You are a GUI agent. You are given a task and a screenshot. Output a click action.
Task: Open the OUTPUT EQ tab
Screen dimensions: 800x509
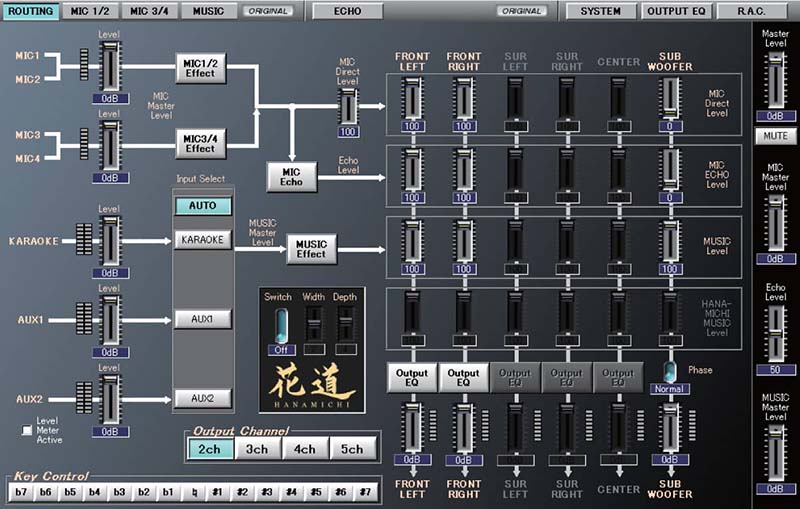tap(676, 11)
